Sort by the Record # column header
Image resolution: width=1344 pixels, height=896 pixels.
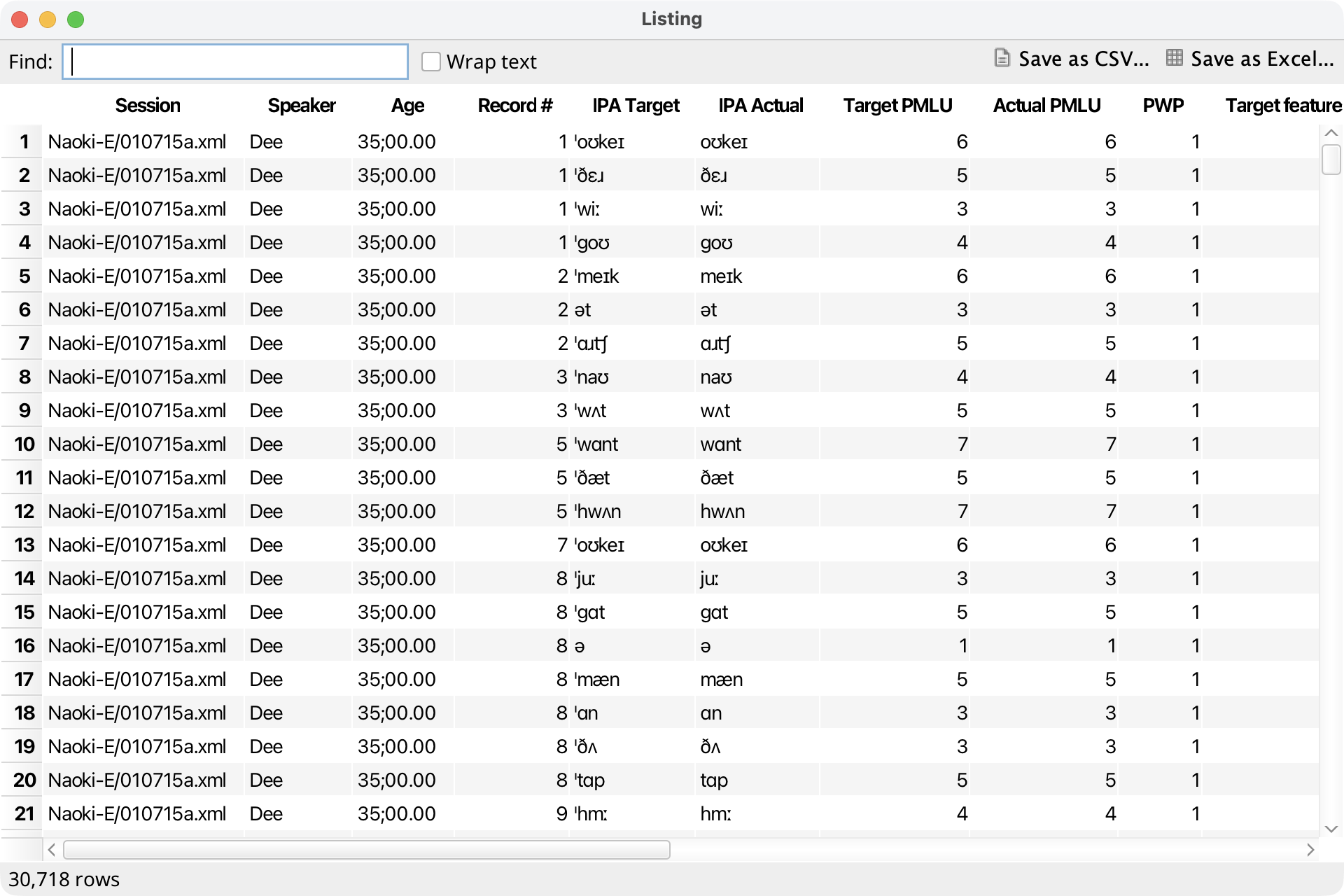[515, 106]
